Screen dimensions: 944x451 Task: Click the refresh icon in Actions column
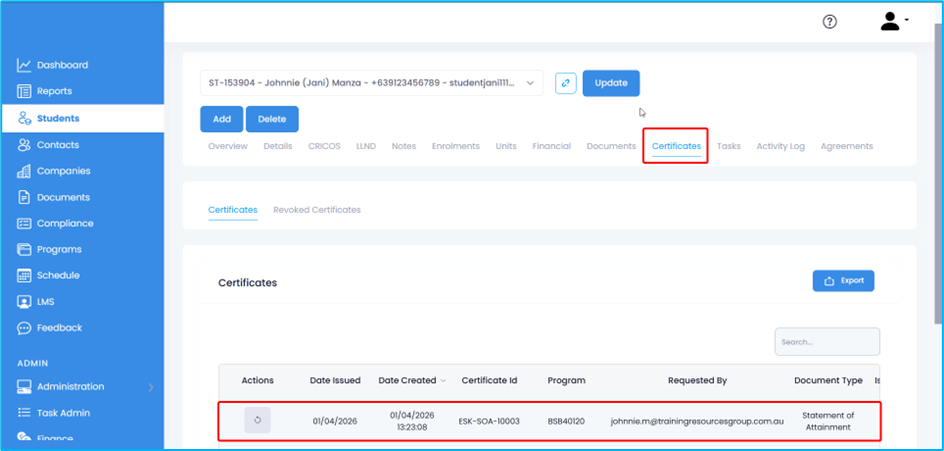pyautogui.click(x=257, y=420)
